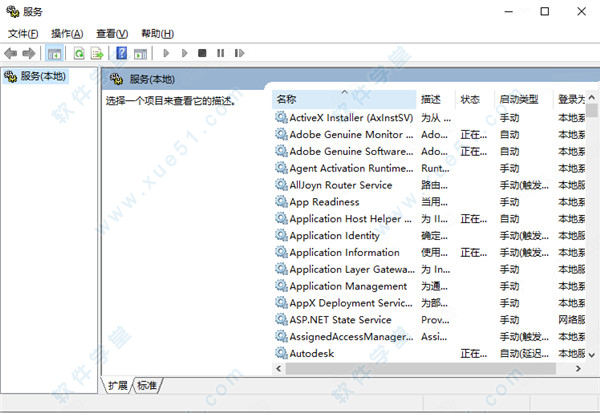The height and width of the screenshot is (413, 600).
Task: Click the vertical scrollbar down arrow
Action: coord(592,355)
